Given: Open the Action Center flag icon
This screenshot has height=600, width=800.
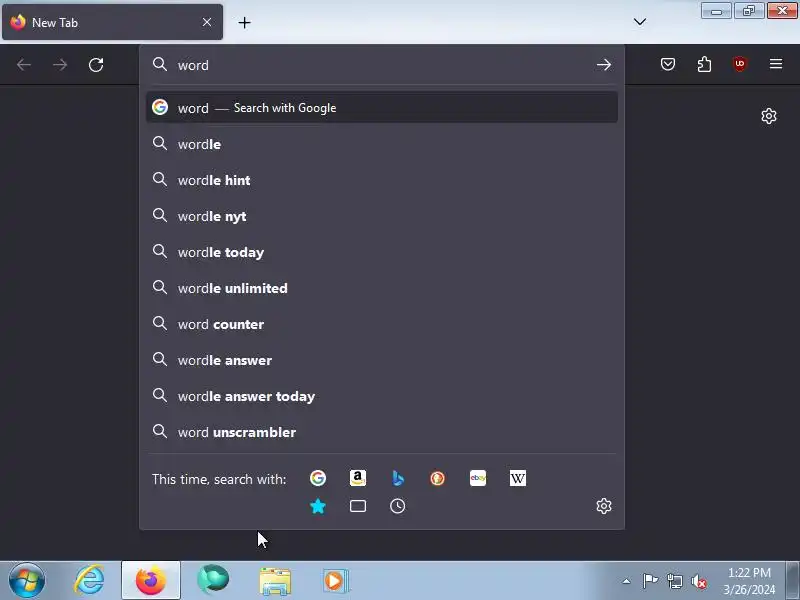Looking at the screenshot, I should pos(650,581).
